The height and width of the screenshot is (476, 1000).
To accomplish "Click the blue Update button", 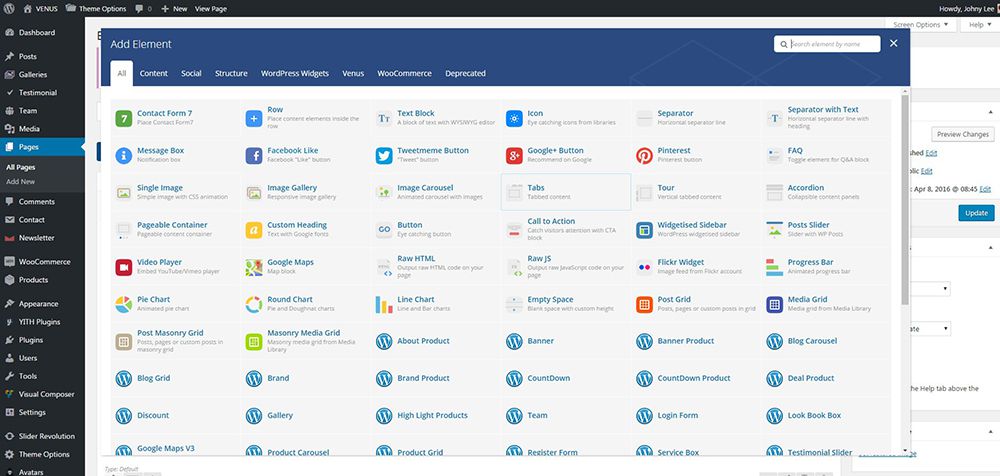I will pos(976,213).
